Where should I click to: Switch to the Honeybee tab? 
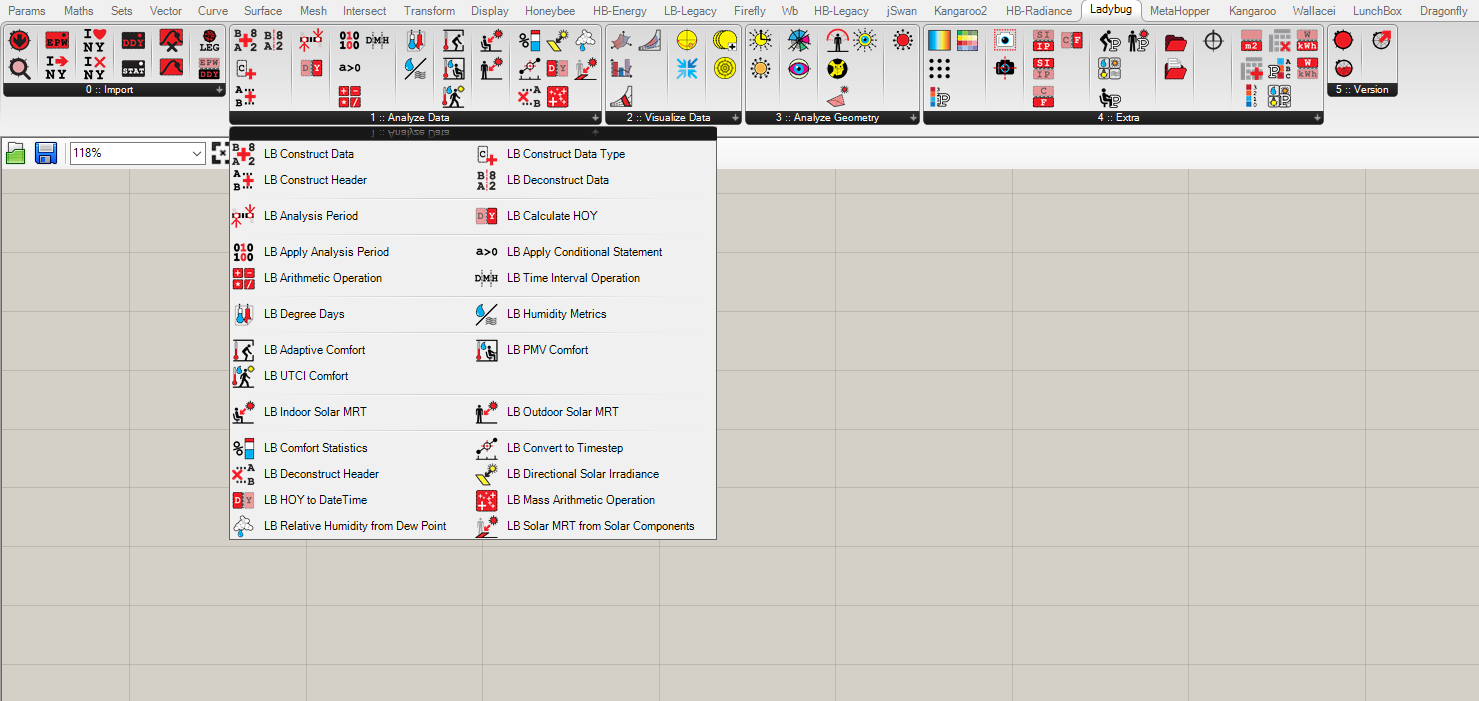(550, 11)
